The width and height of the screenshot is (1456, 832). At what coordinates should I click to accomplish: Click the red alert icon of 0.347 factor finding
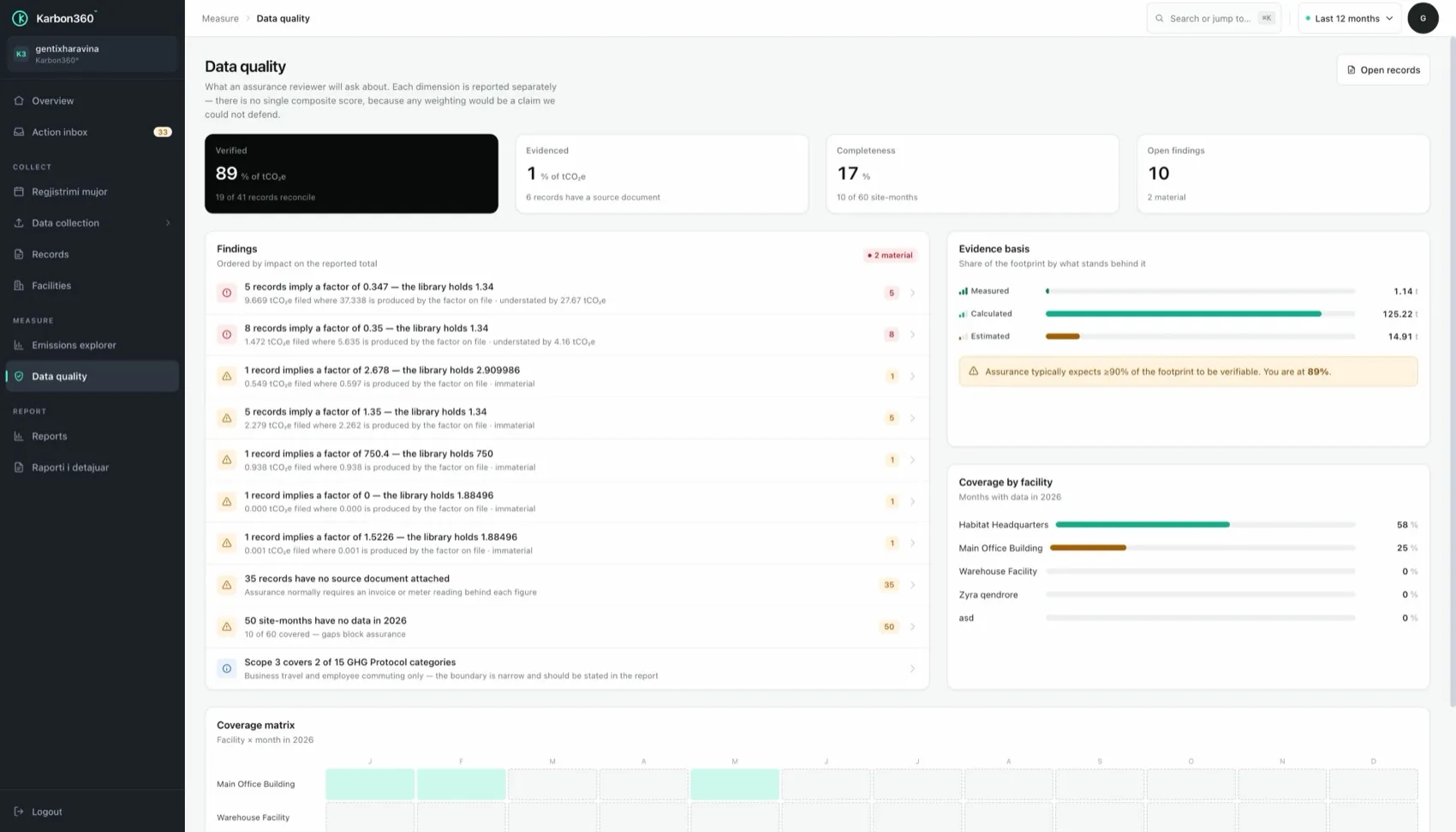pyautogui.click(x=227, y=293)
